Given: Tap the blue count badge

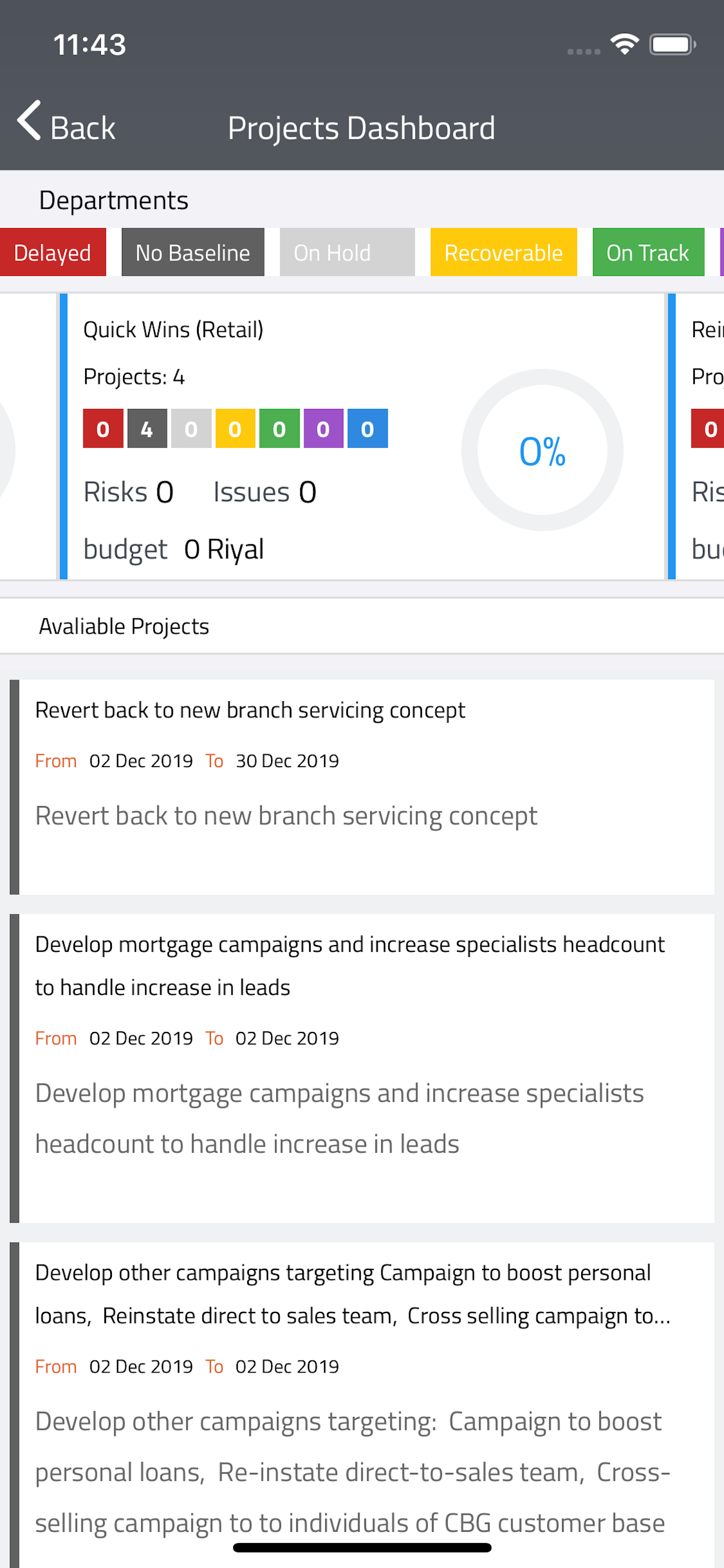Looking at the screenshot, I should [367, 429].
